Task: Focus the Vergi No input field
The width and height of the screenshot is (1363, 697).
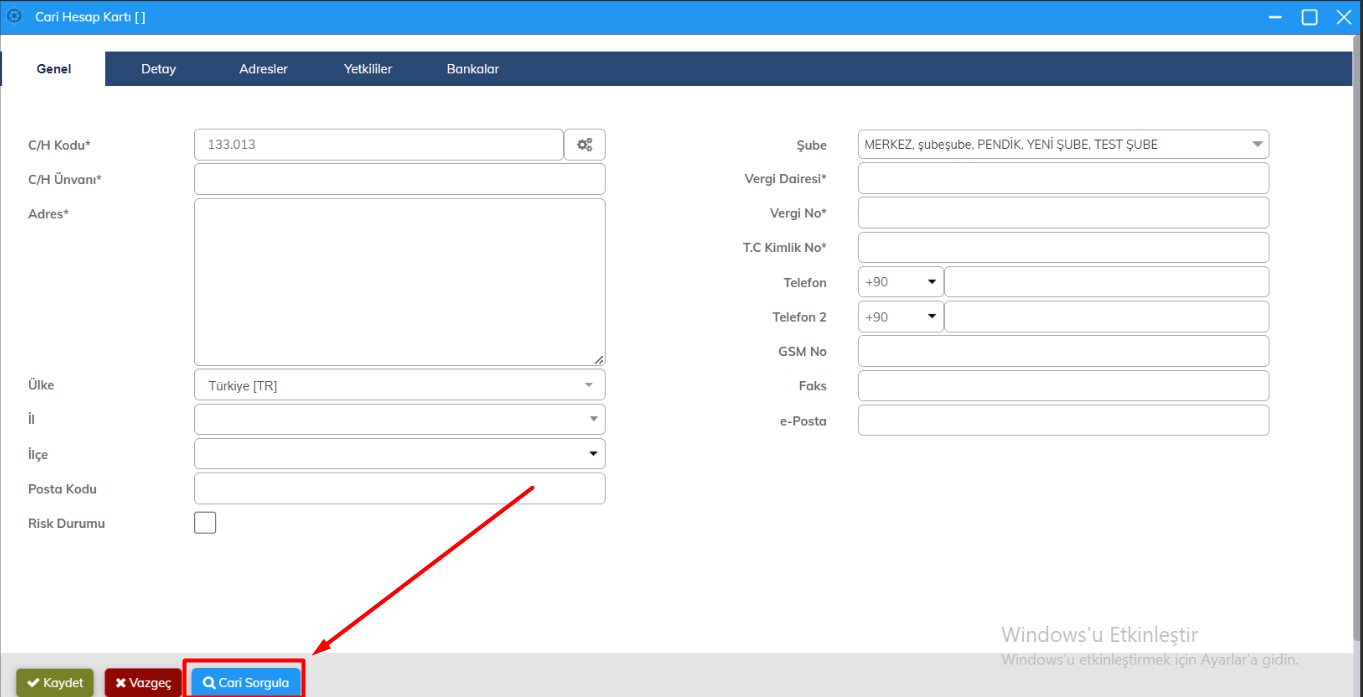Action: tap(1063, 213)
